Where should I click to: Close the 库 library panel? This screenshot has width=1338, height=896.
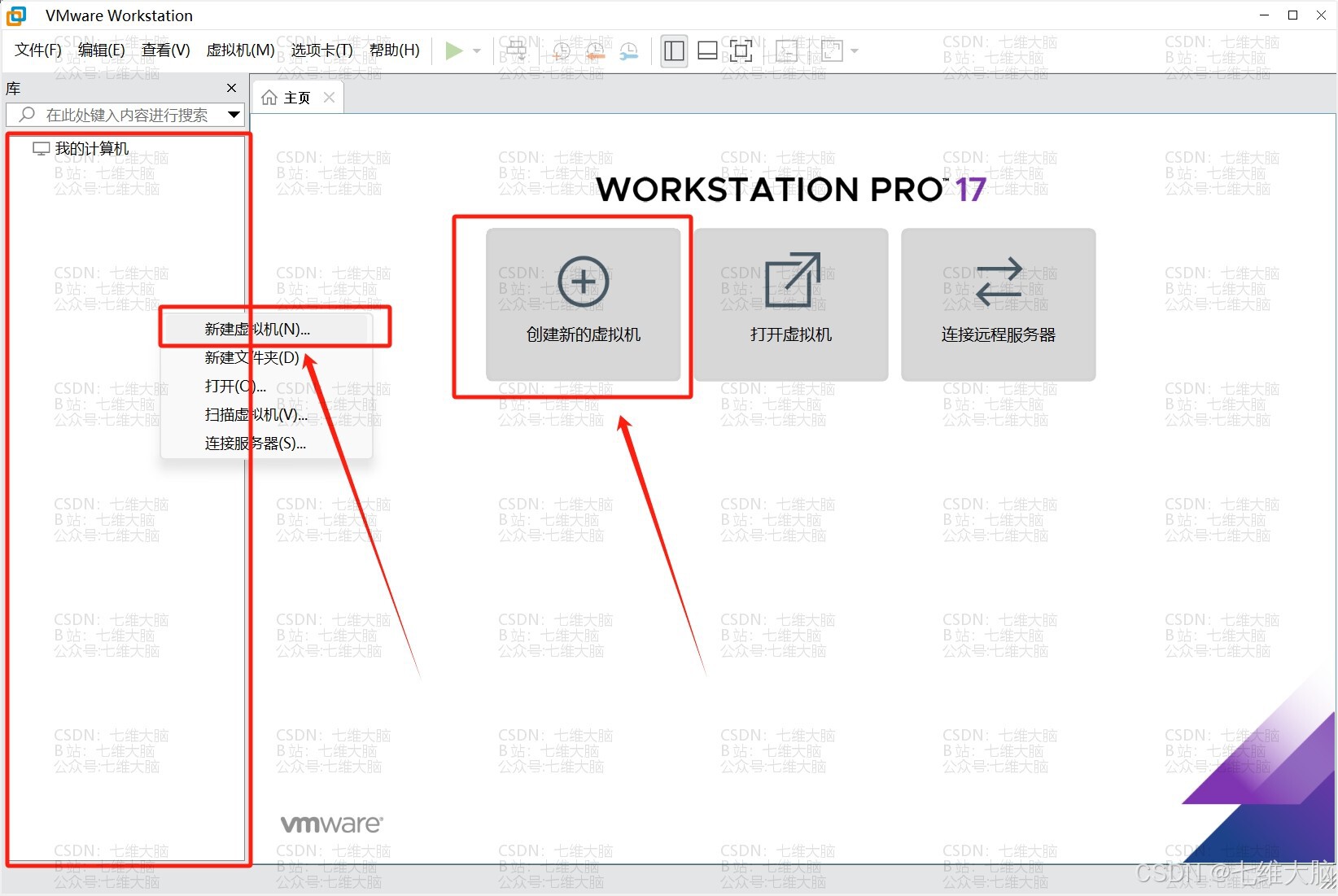pos(231,88)
